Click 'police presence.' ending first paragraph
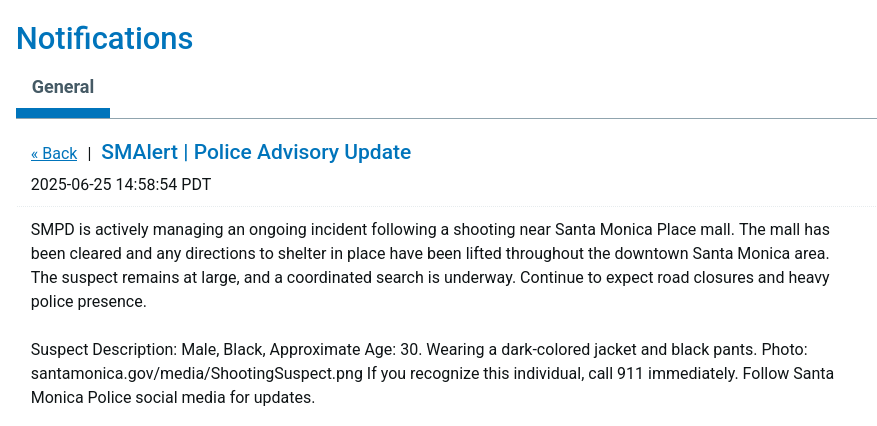Viewport: 877px width, 426px height. click(x=88, y=302)
